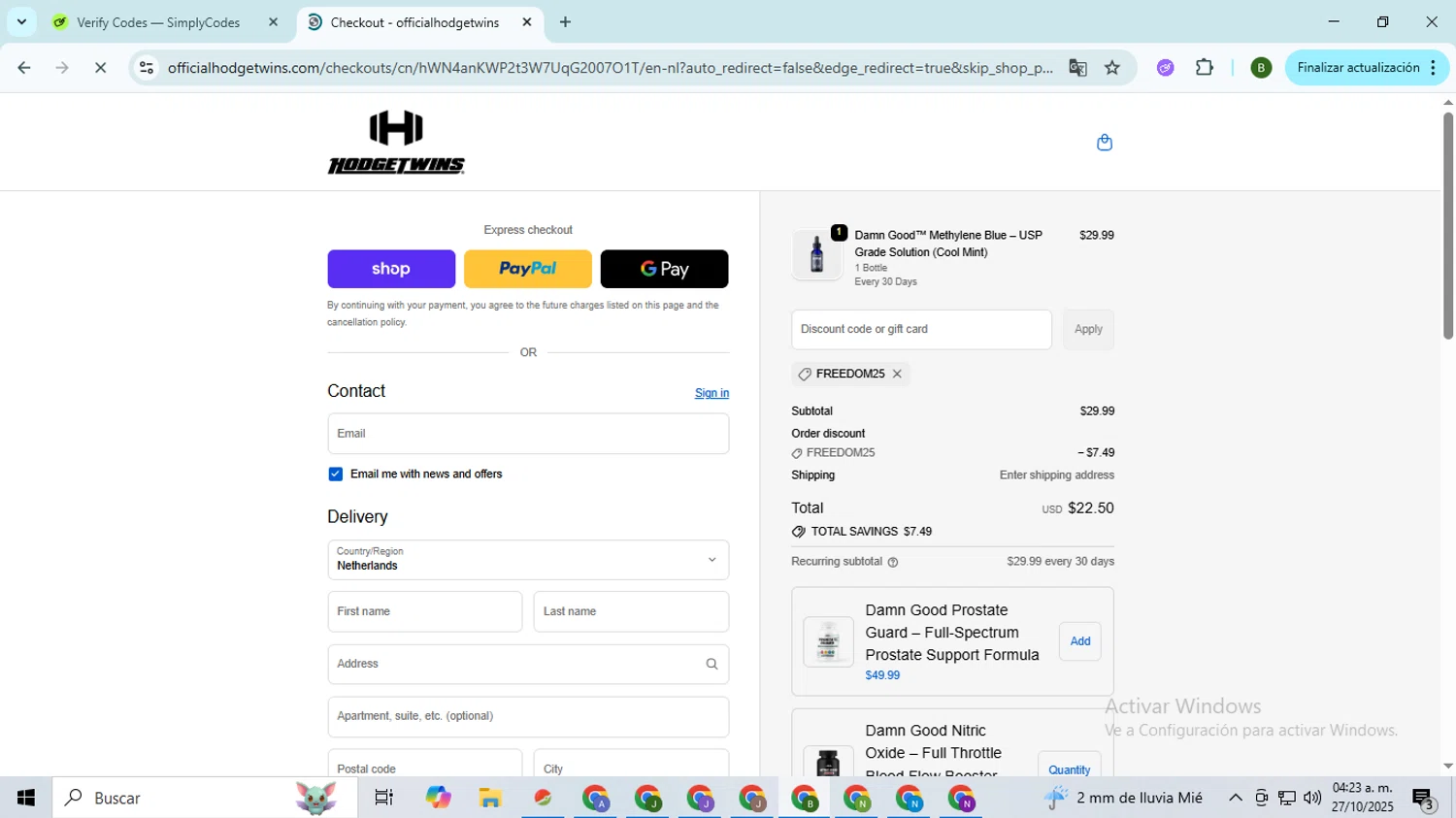Pay with Shop Pay express button
The image size is (1456, 818).
click(391, 269)
